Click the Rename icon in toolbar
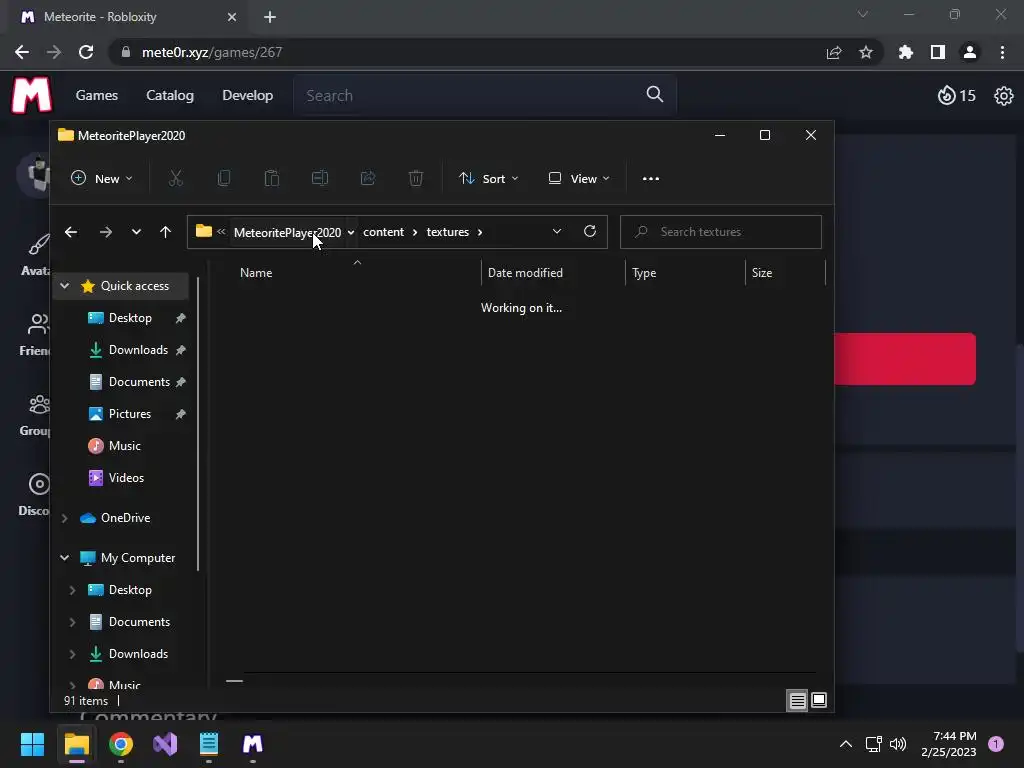This screenshot has width=1024, height=768. [x=320, y=178]
